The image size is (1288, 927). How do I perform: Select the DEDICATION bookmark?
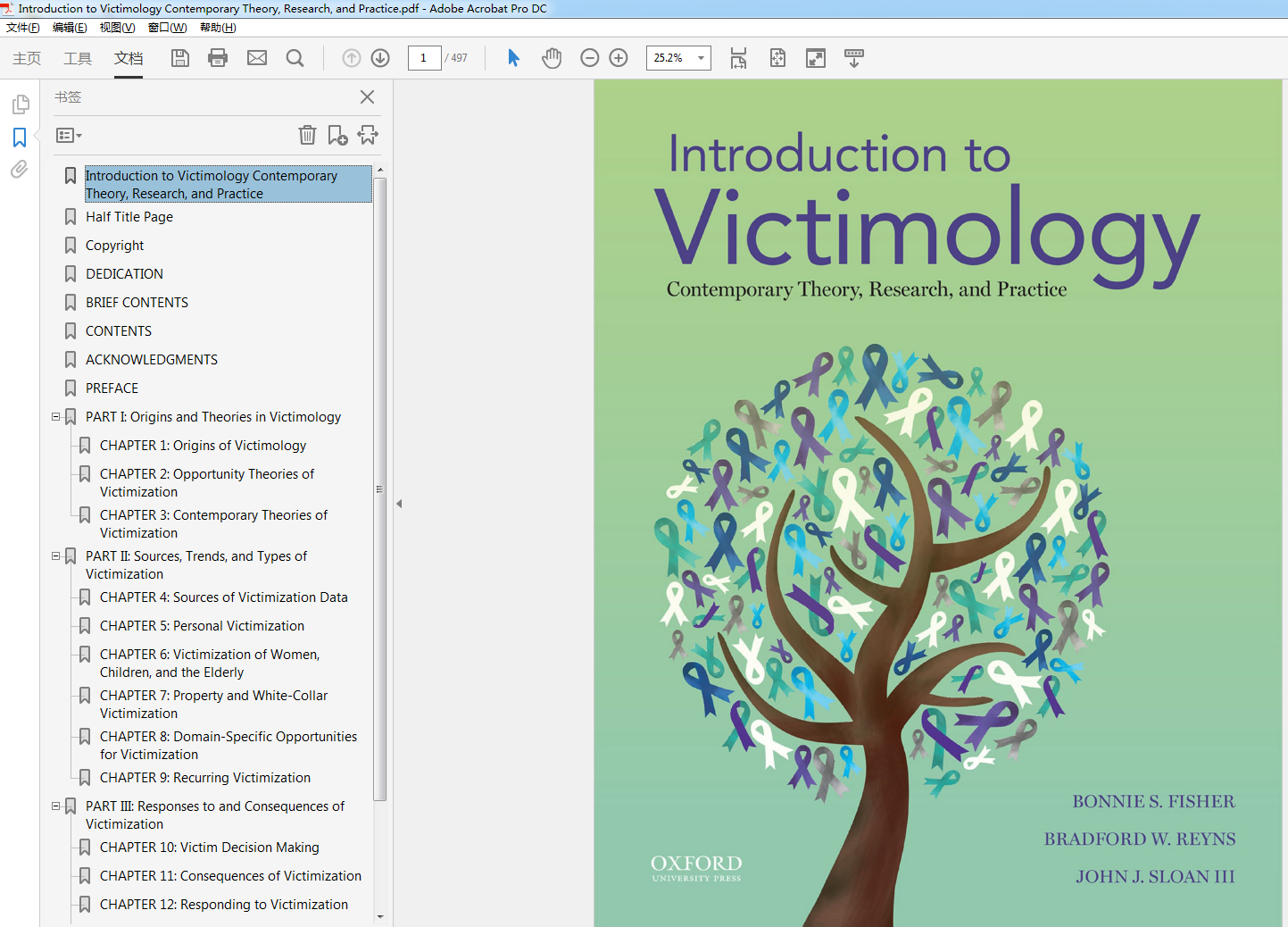(x=124, y=274)
